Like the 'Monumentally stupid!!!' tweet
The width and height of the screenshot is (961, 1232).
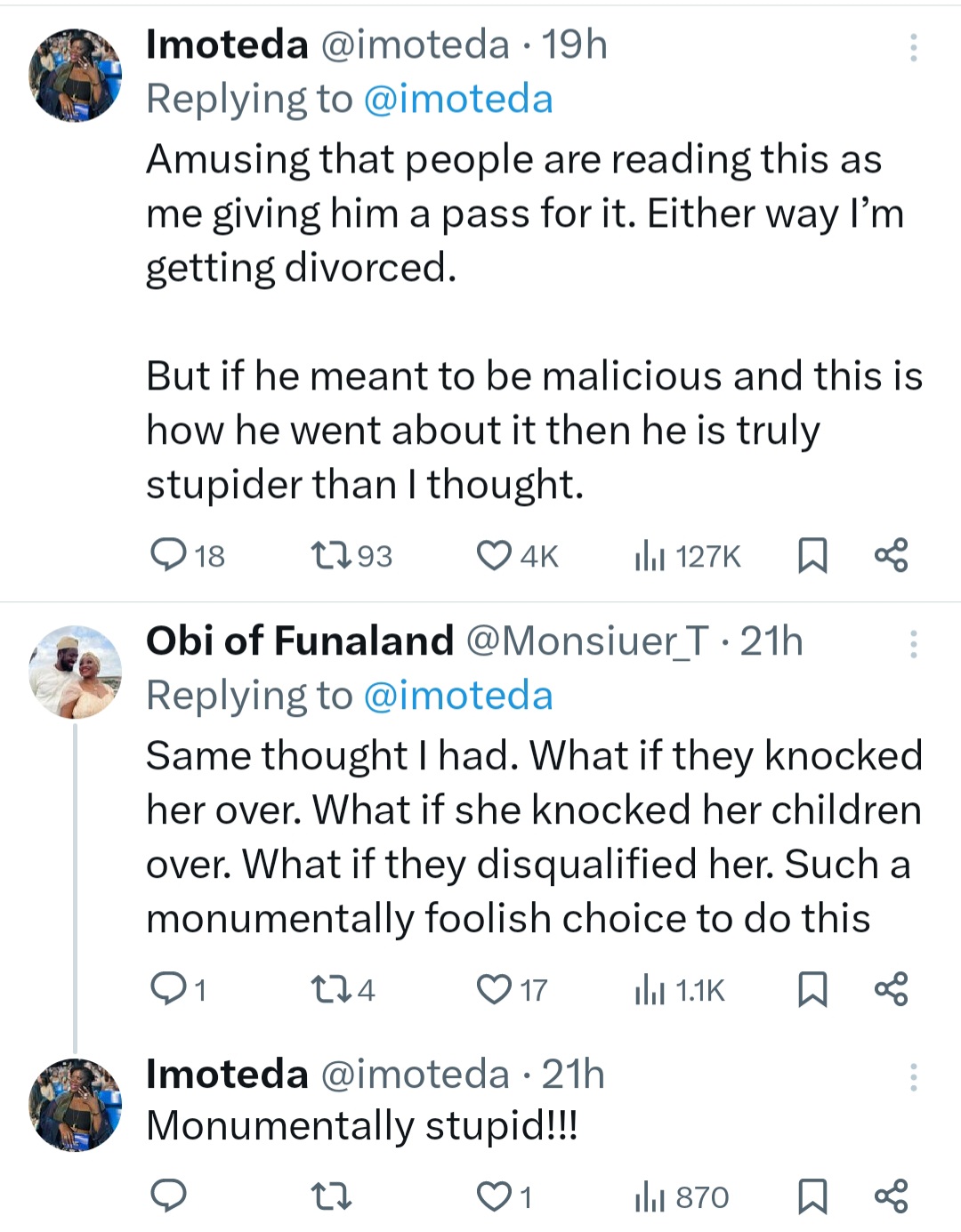tap(495, 1197)
